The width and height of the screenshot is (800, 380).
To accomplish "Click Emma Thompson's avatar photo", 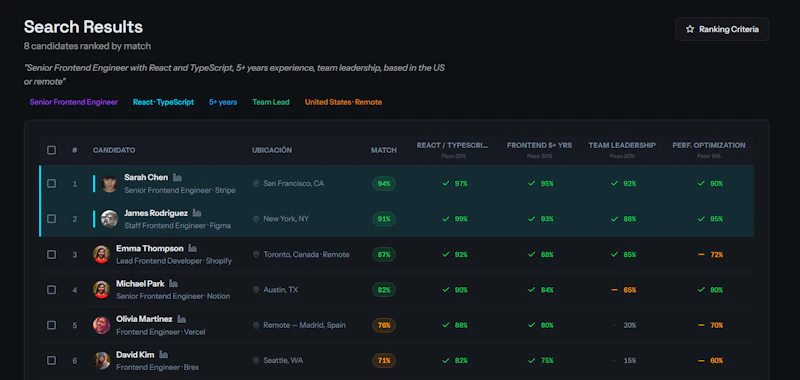I will click(101, 254).
